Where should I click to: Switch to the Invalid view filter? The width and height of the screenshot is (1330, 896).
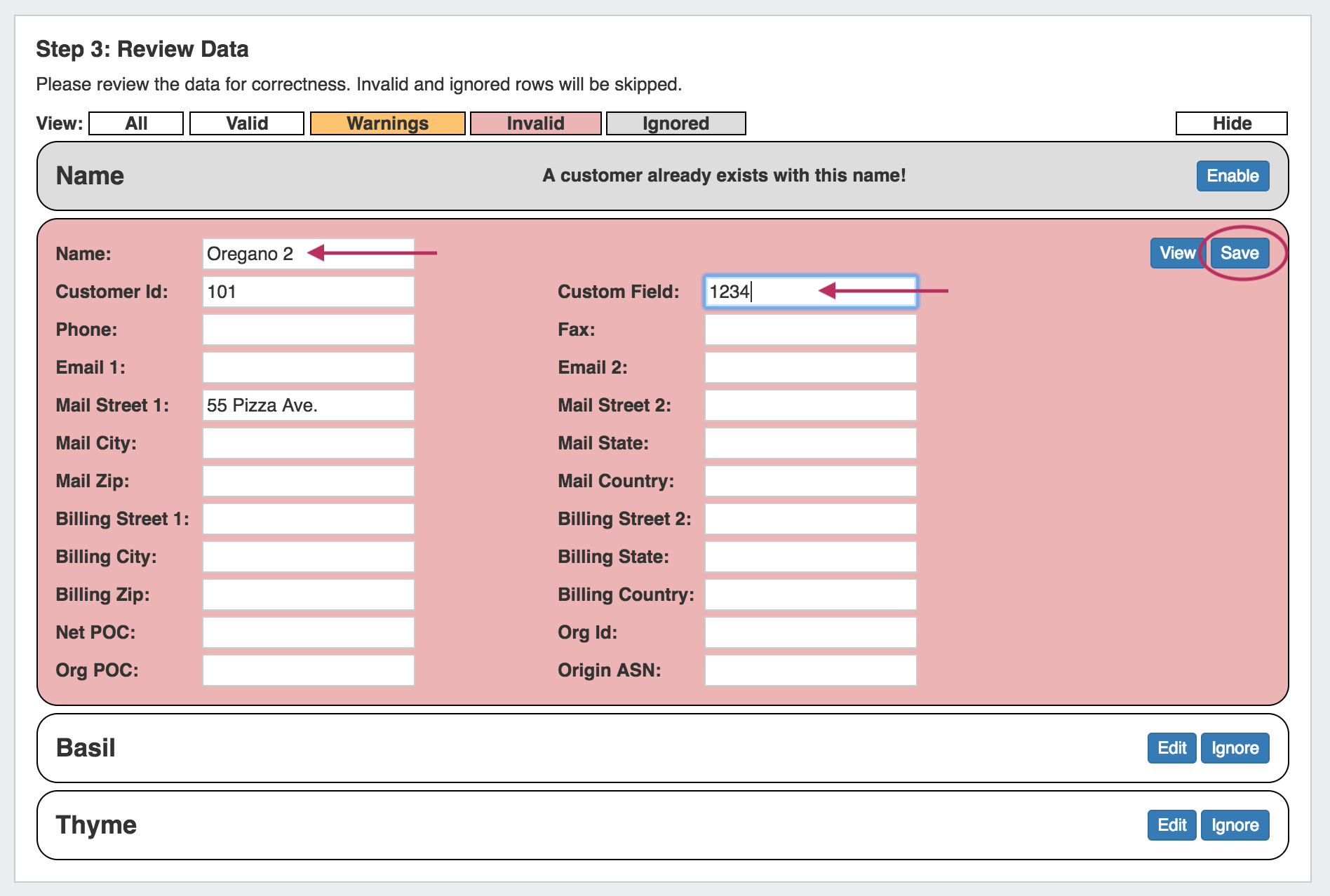point(535,123)
